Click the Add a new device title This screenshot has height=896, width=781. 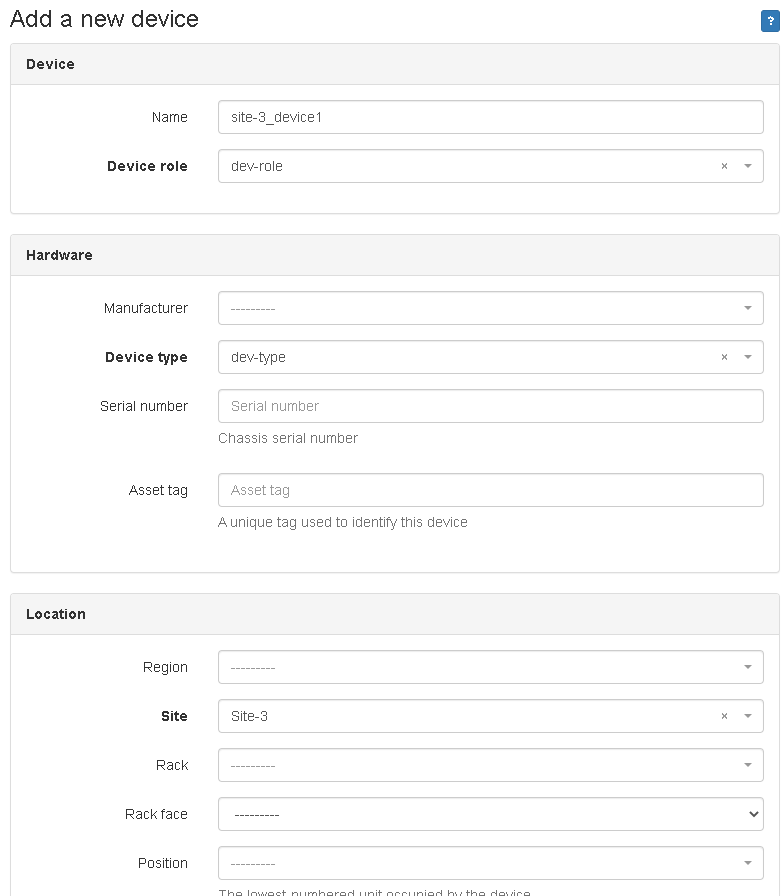(x=104, y=19)
